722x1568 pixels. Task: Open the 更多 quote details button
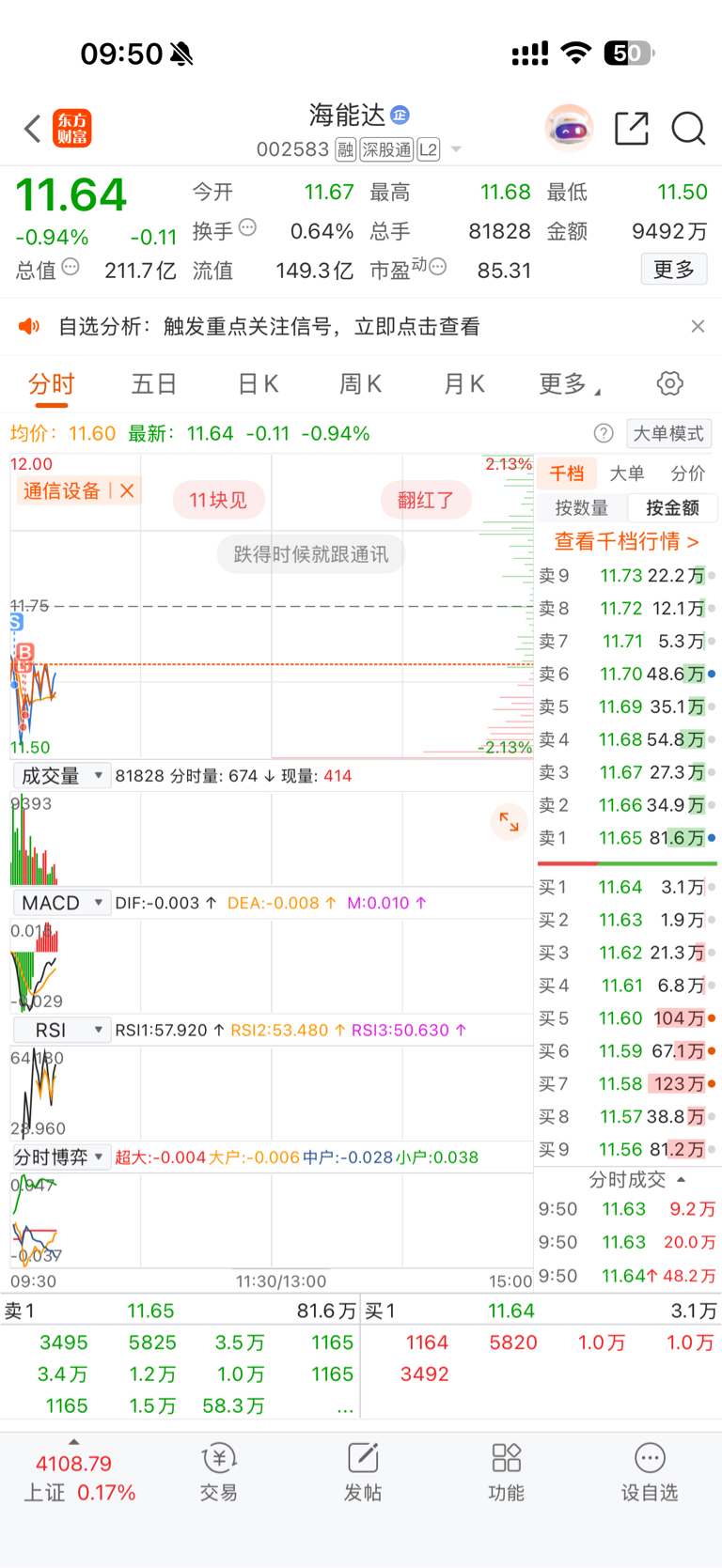[674, 270]
